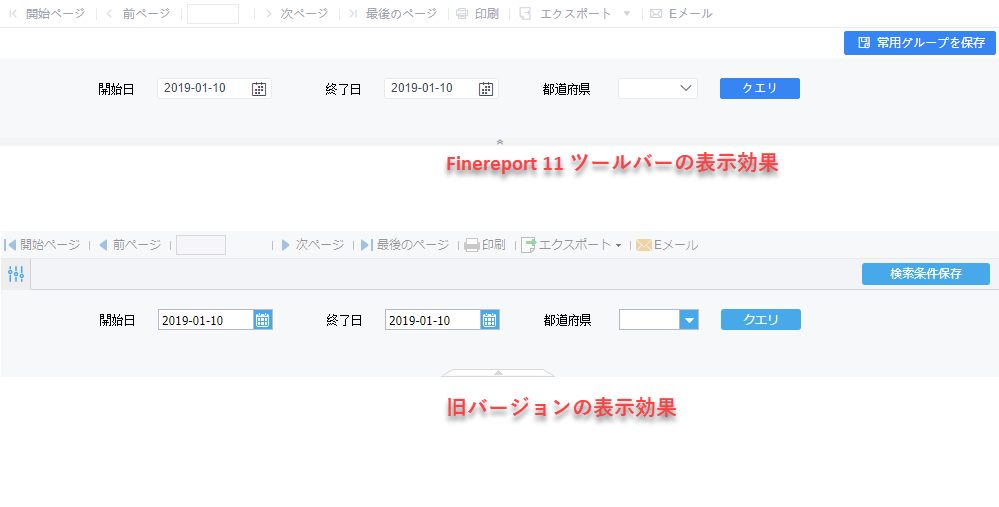
Task: Open the 開始日 calendar picker in Finereport 11 panel
Action: click(x=259, y=89)
